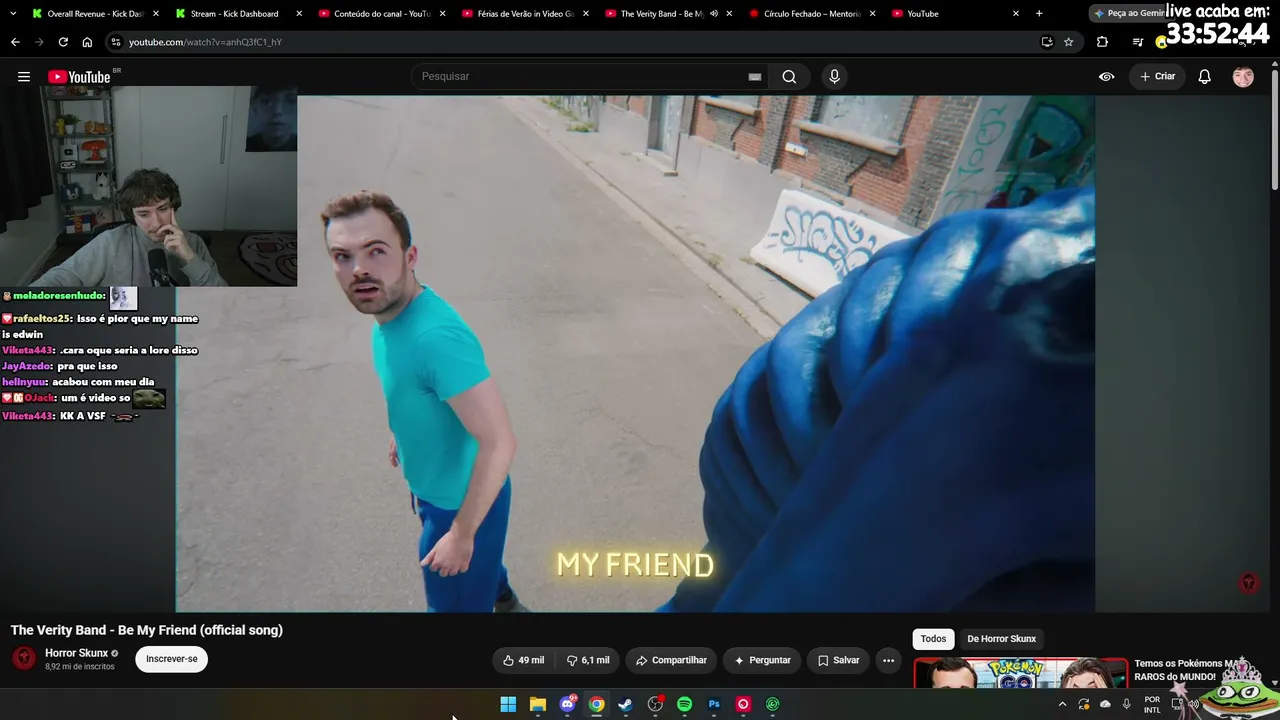Screen dimensions: 1280x720
Task: Save video with the Salvar button
Action: (x=838, y=660)
